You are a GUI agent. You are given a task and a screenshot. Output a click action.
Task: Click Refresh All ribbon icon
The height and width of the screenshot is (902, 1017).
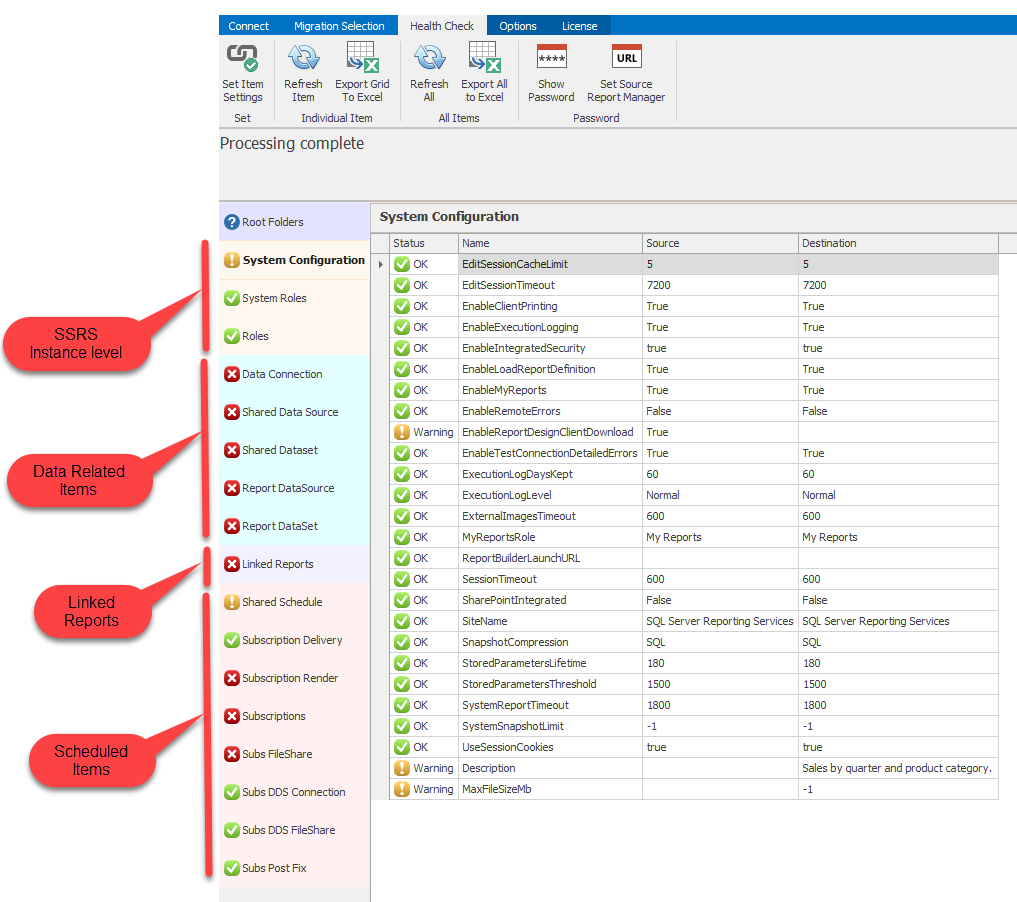point(429,57)
